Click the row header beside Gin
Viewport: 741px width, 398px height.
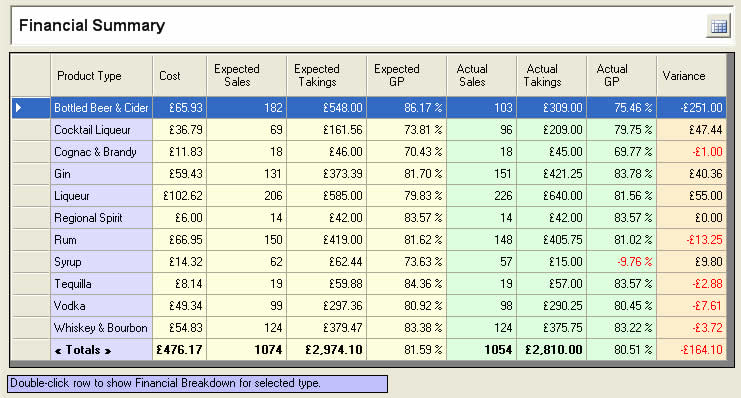coord(31,174)
